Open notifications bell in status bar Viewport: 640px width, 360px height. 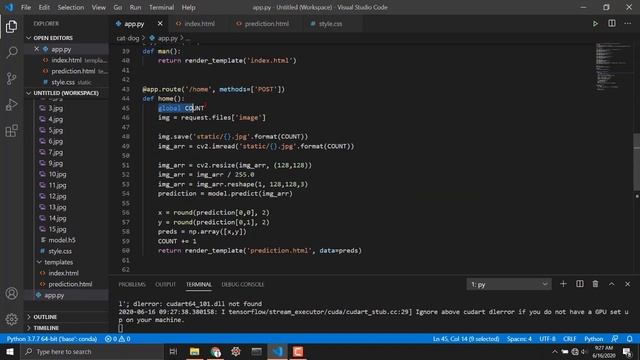pyautogui.click(x=630, y=339)
